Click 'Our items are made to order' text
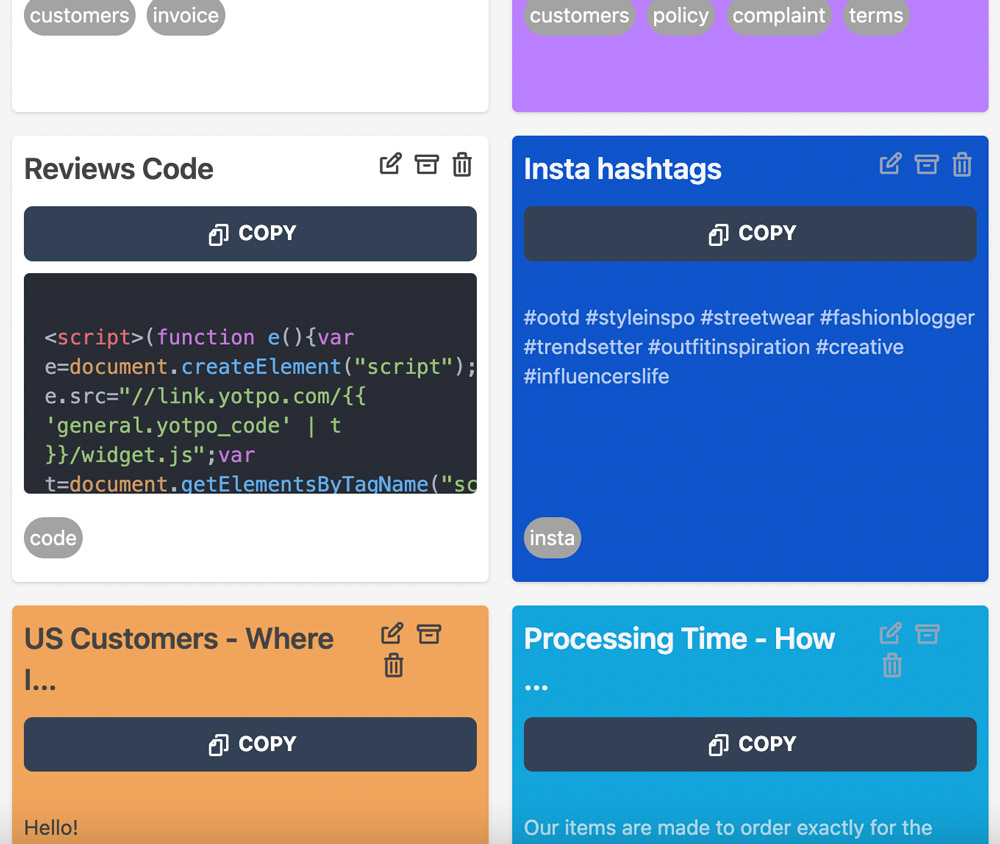Image resolution: width=1000 pixels, height=844 pixels. pyautogui.click(x=728, y=828)
